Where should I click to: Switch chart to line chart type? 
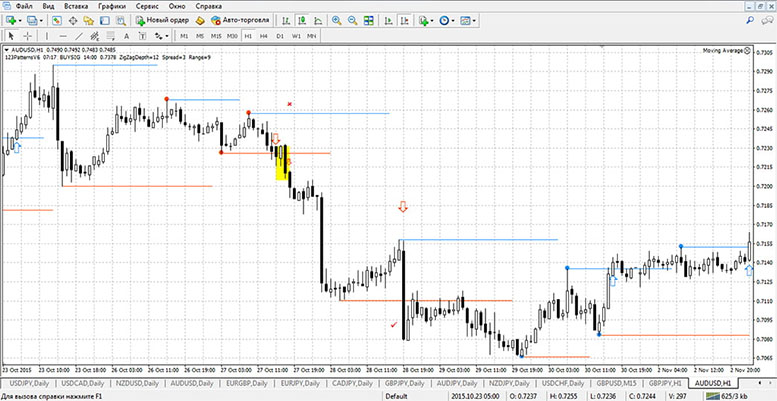click(318, 20)
